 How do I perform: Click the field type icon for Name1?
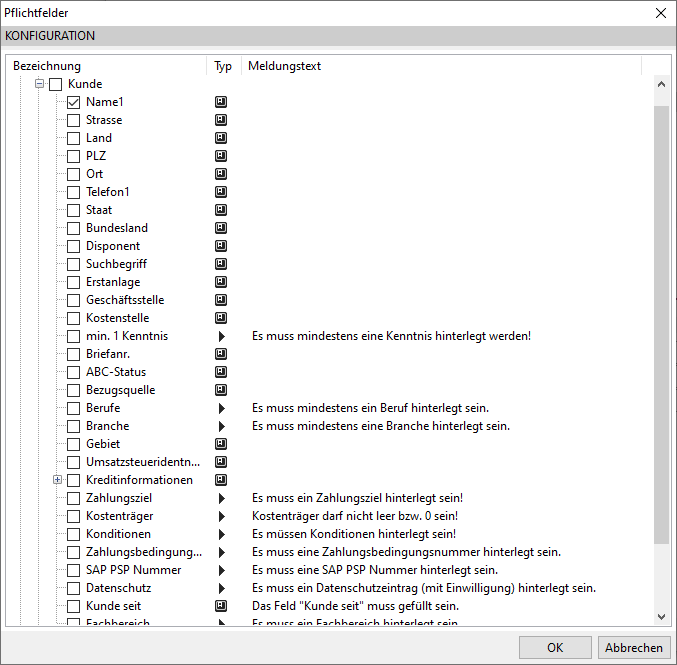click(221, 102)
